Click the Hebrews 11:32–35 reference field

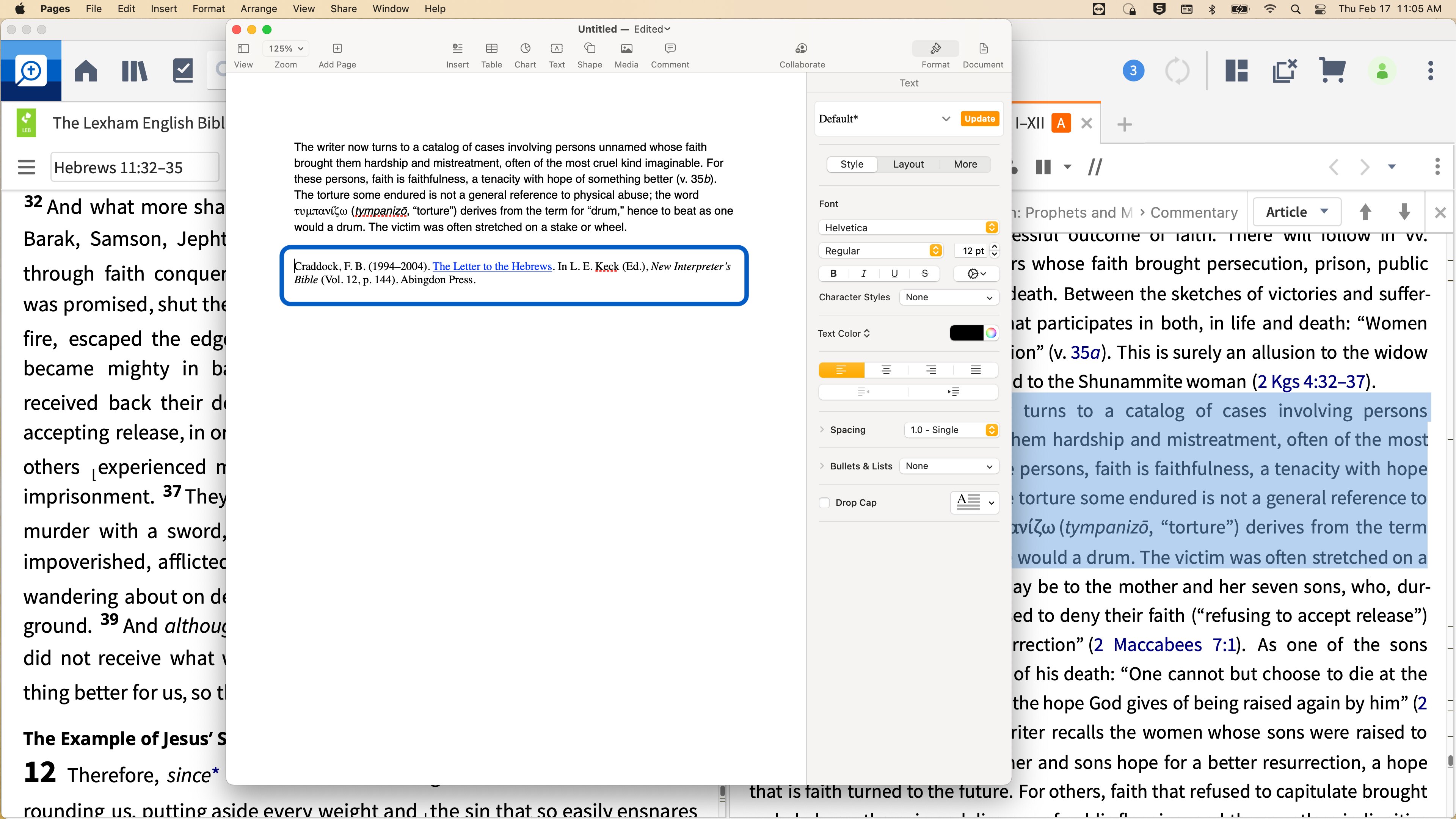coord(135,167)
